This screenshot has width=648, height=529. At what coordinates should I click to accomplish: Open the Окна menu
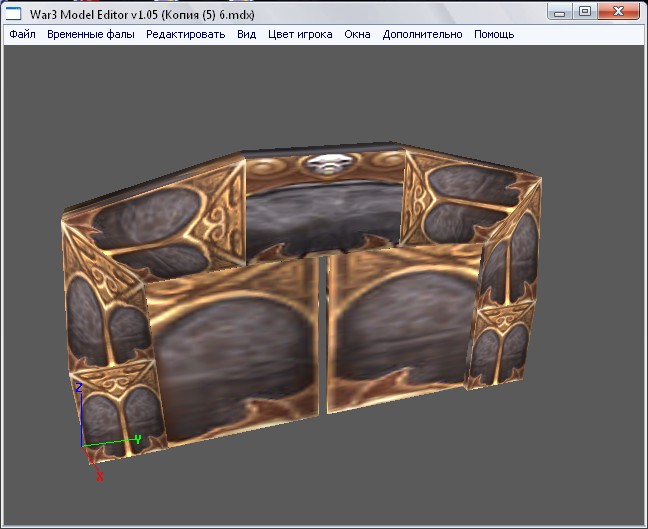pyautogui.click(x=357, y=34)
